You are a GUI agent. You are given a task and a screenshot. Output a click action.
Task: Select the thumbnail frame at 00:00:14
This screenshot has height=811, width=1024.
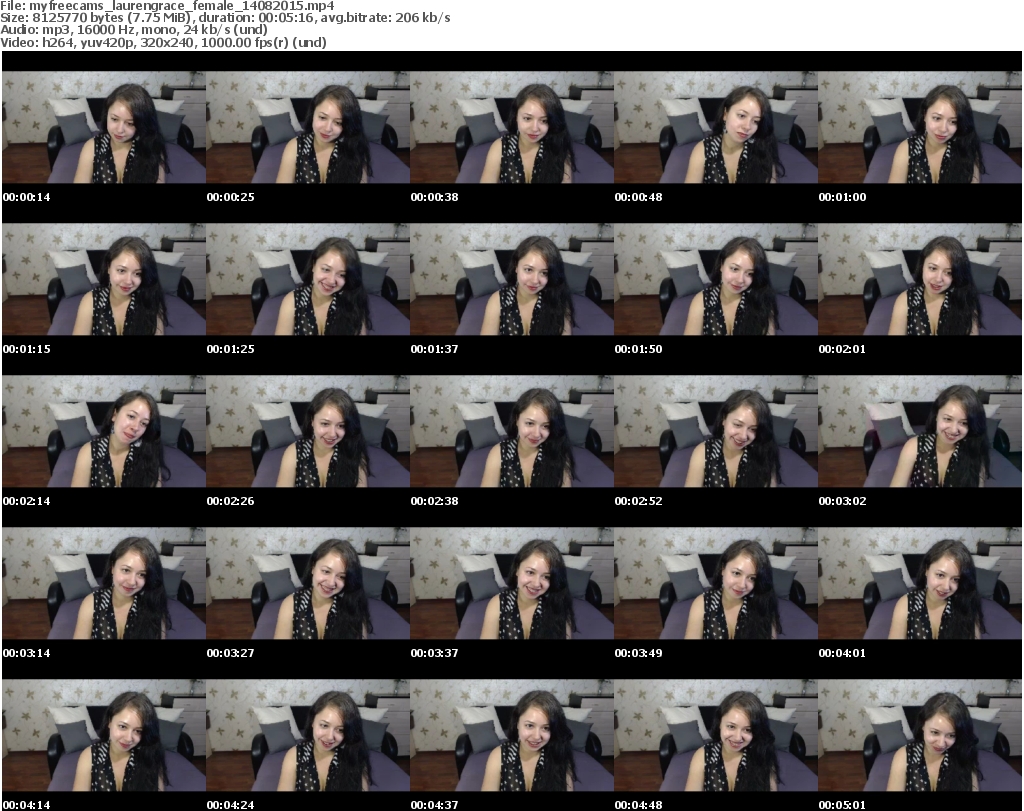pos(104,127)
